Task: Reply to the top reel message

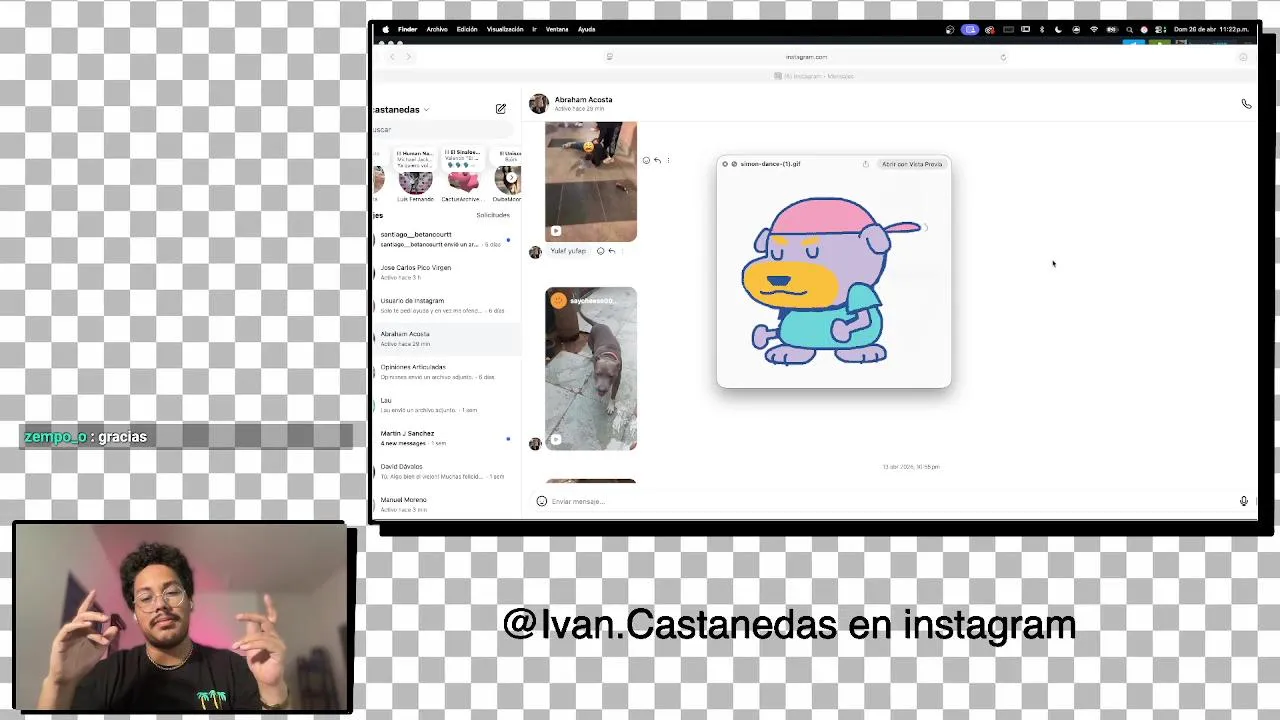Action: (x=657, y=160)
